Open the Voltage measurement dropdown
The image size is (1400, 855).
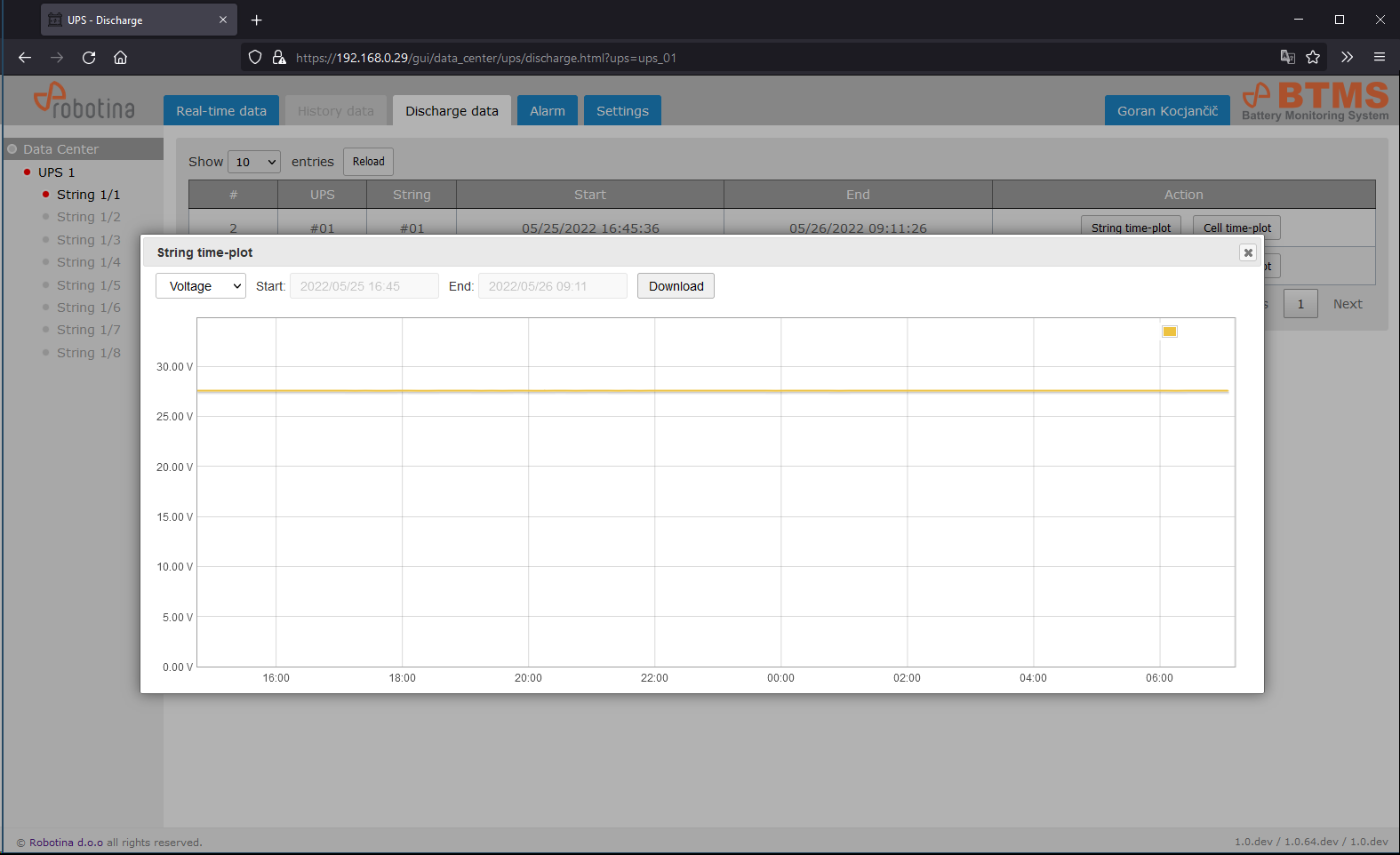[201, 286]
